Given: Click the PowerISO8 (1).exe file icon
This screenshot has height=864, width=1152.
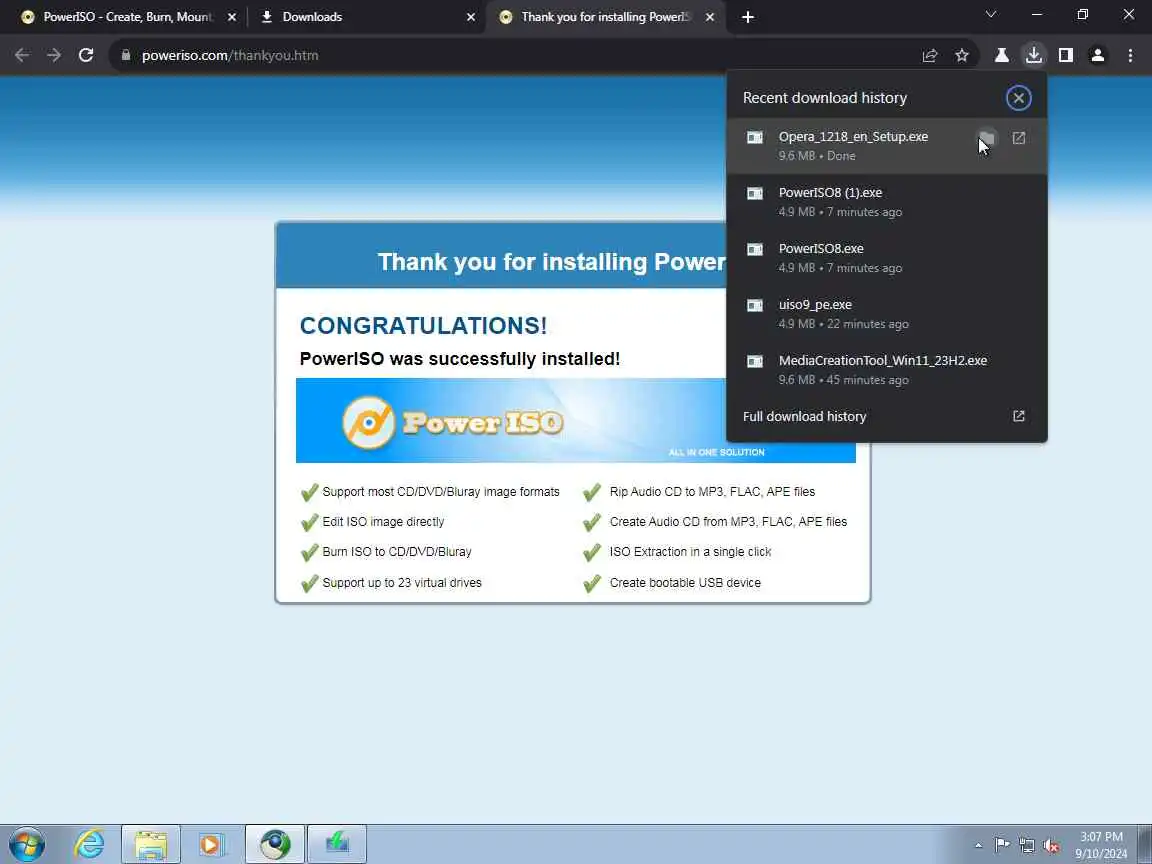Looking at the screenshot, I should coord(755,193).
